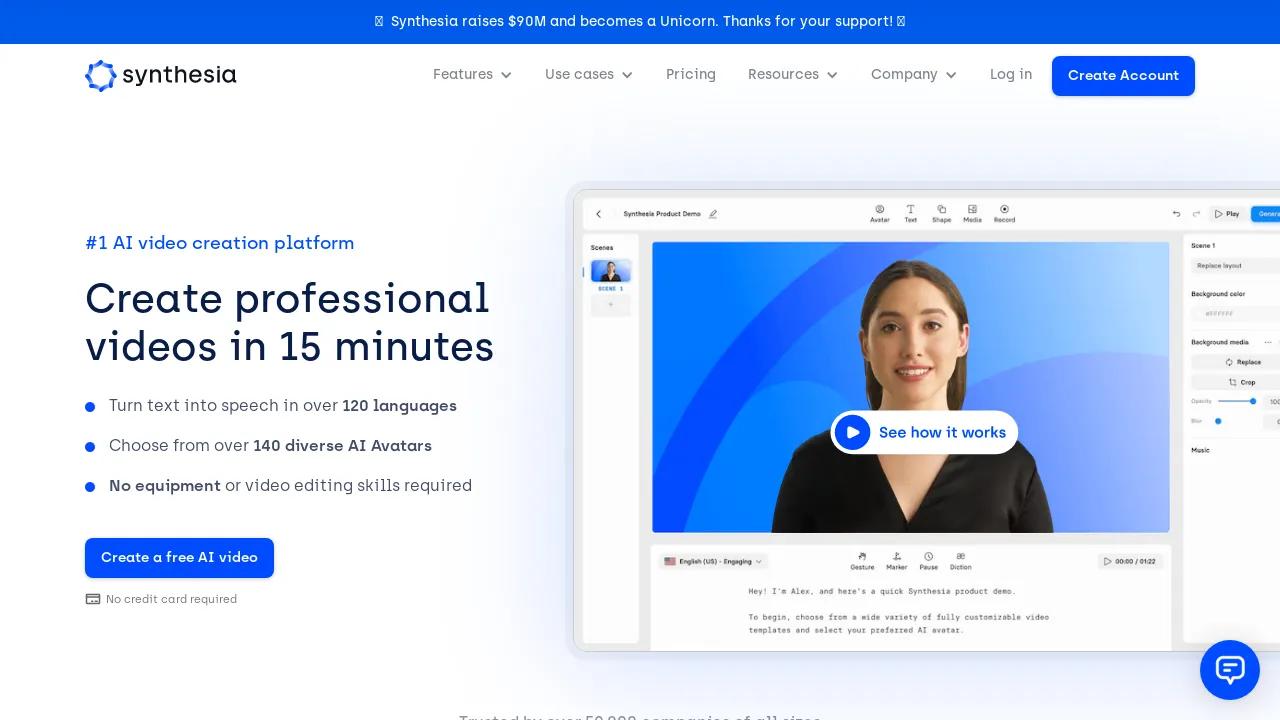
Task: Add a new scene with the plus button
Action: [610, 305]
